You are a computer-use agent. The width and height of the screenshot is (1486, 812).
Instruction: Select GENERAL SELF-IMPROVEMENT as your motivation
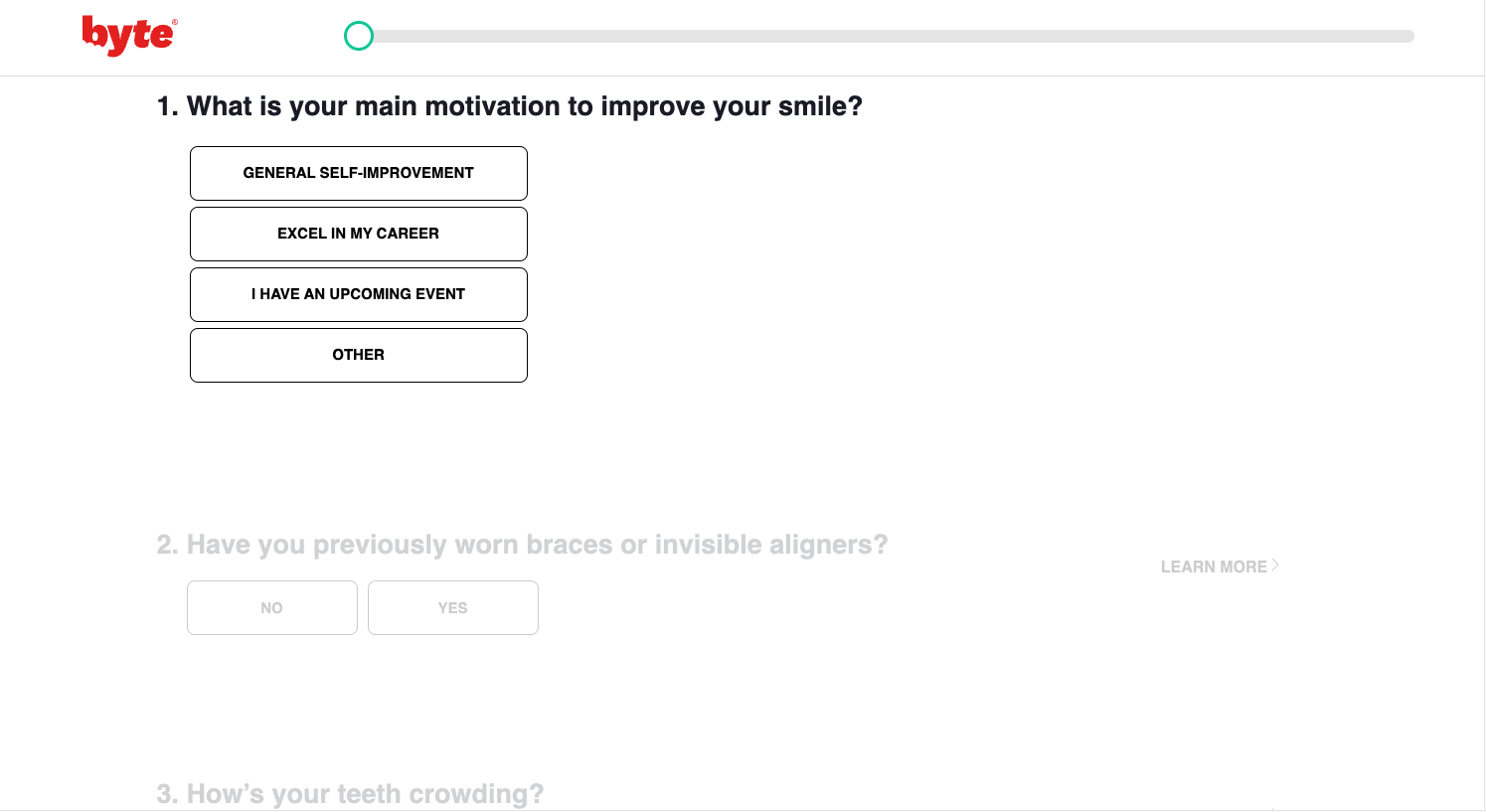[x=358, y=173]
